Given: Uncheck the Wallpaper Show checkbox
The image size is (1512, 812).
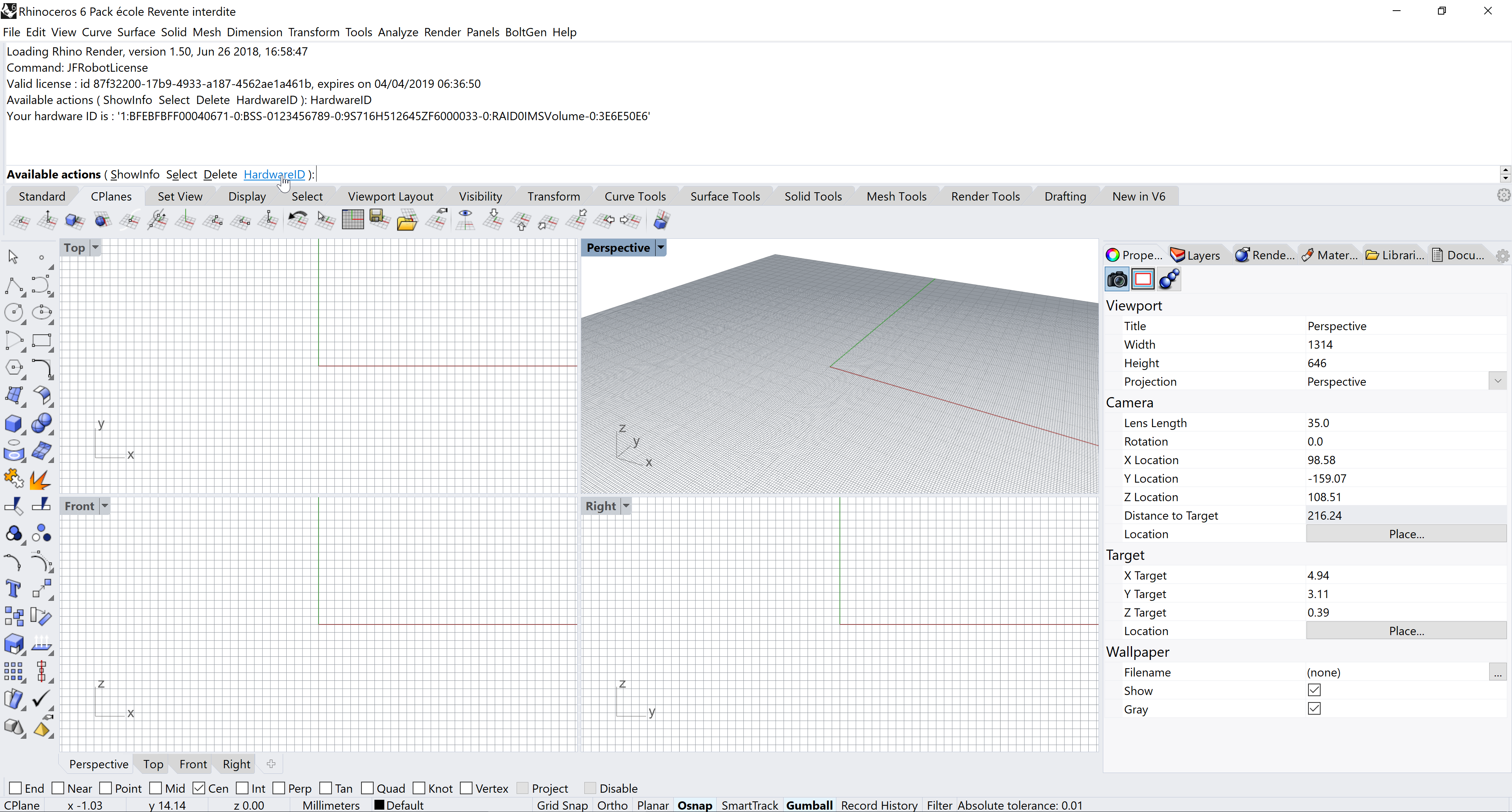Looking at the screenshot, I should pos(1314,690).
